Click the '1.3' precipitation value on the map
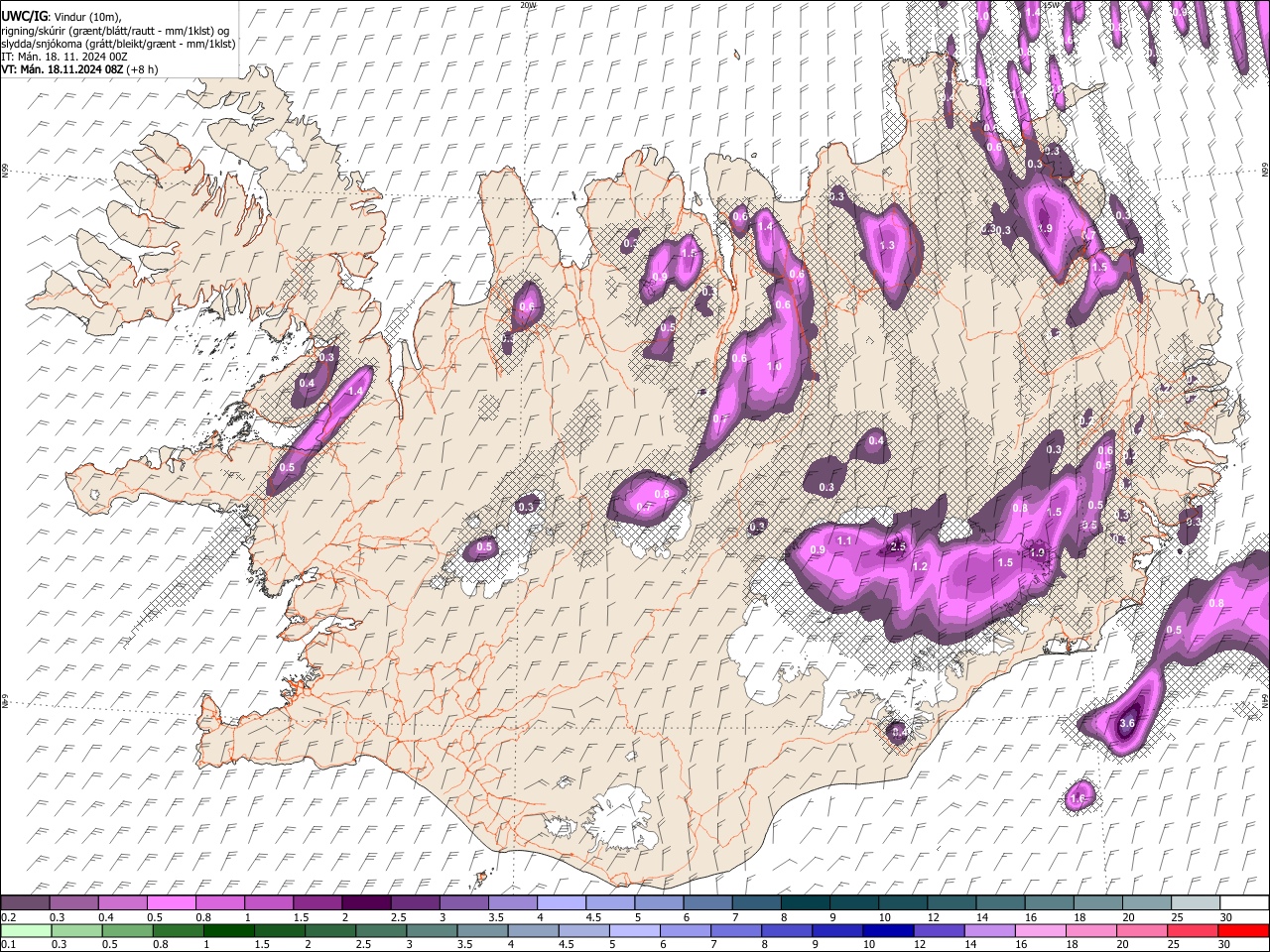The width and height of the screenshot is (1270, 952). point(887,245)
